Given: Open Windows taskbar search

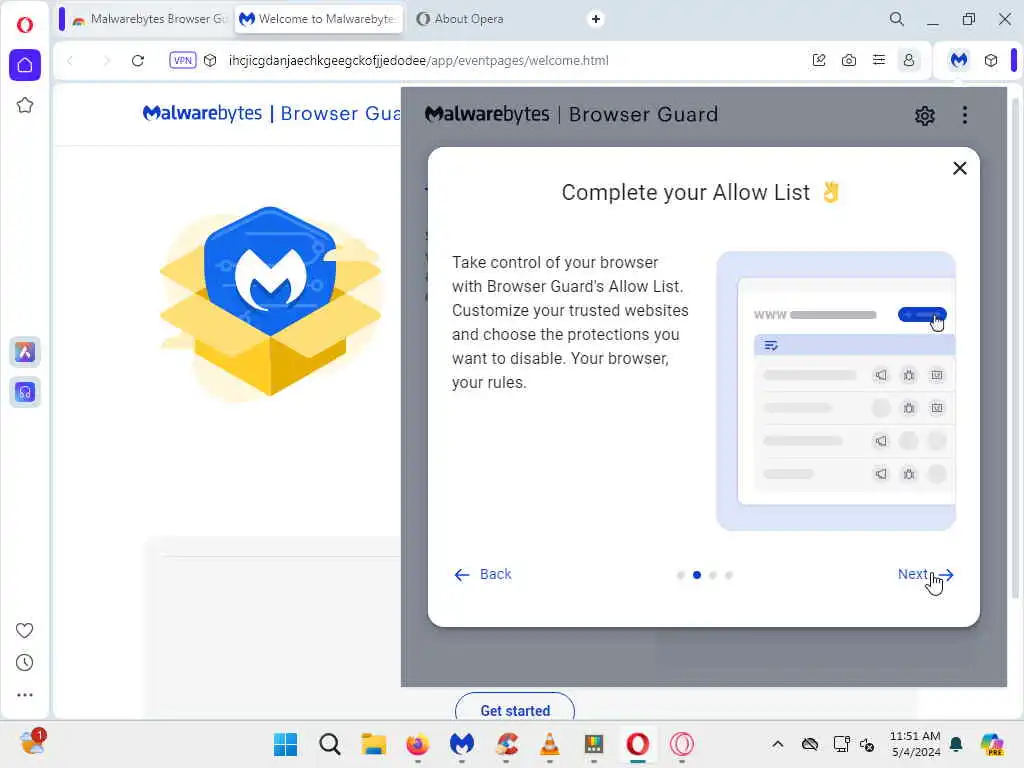Looking at the screenshot, I should click(330, 744).
